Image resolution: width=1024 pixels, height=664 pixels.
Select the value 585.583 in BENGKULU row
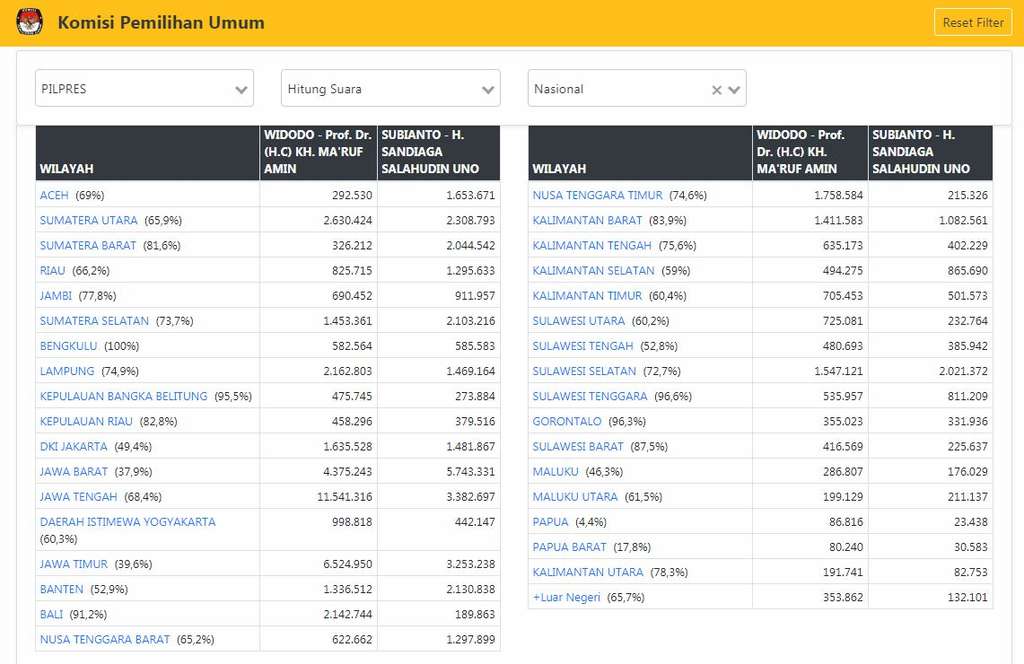(x=475, y=346)
